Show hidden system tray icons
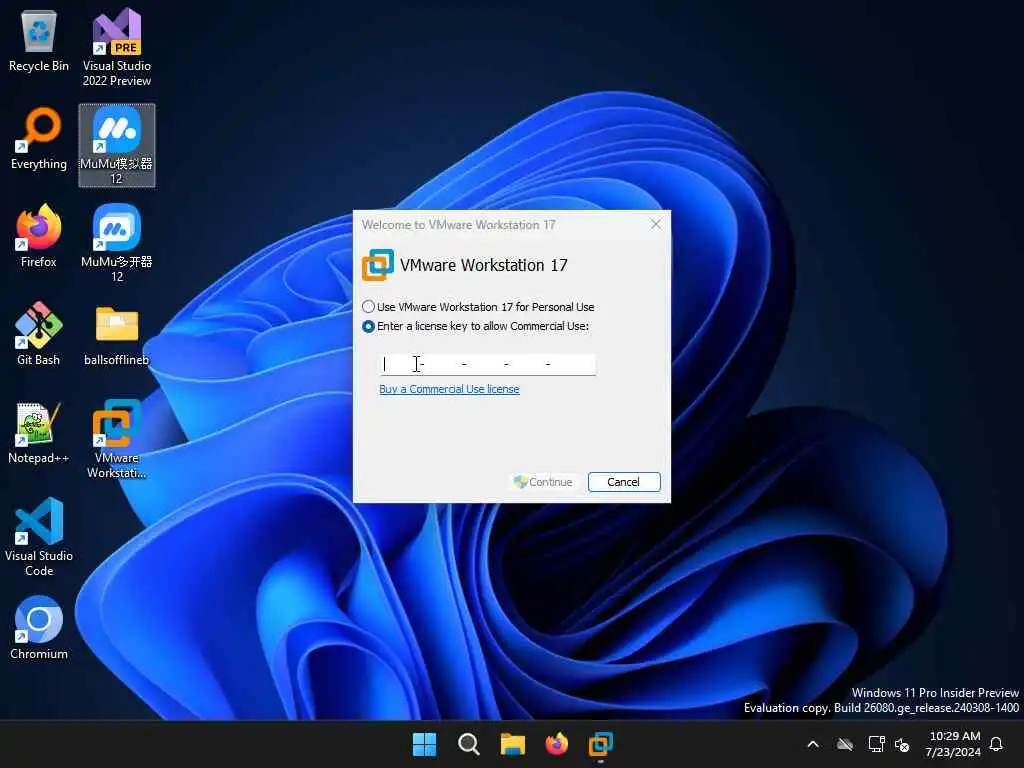Viewport: 1024px width, 768px height. 813,744
